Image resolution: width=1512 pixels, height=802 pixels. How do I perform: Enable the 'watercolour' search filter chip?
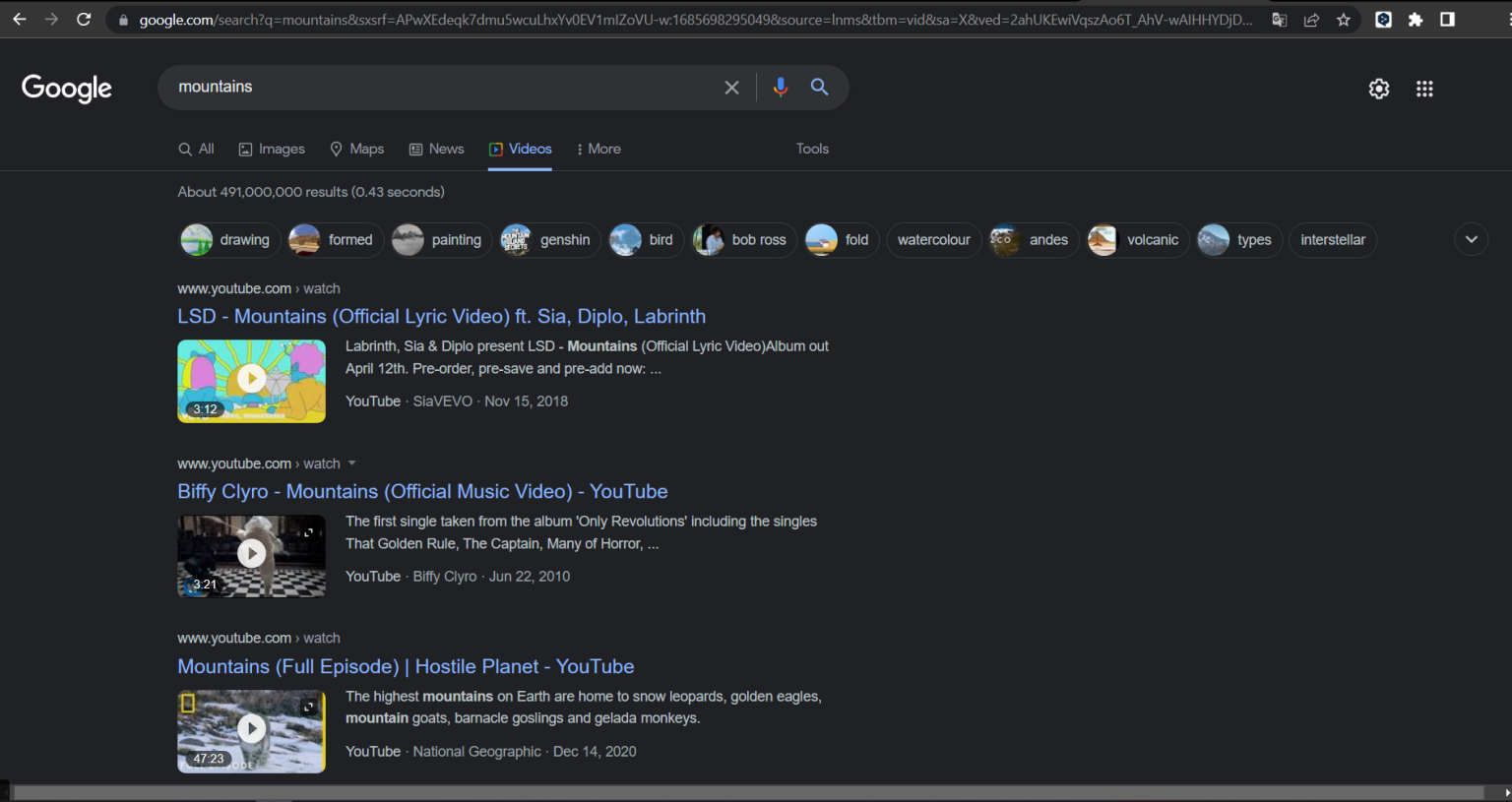pyautogui.click(x=932, y=239)
